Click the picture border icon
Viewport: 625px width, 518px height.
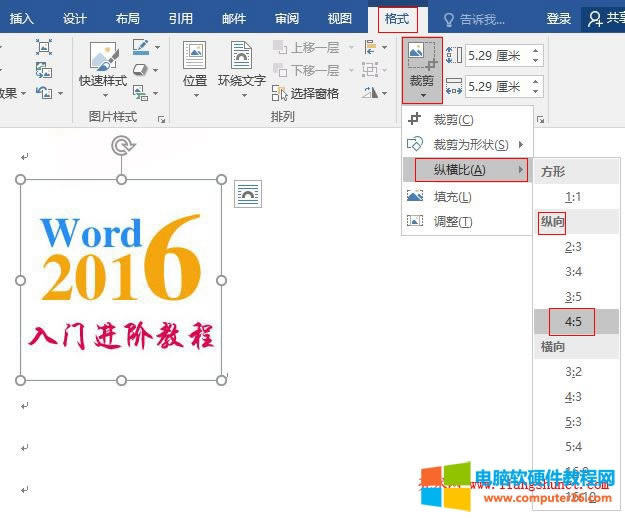click(x=141, y=47)
